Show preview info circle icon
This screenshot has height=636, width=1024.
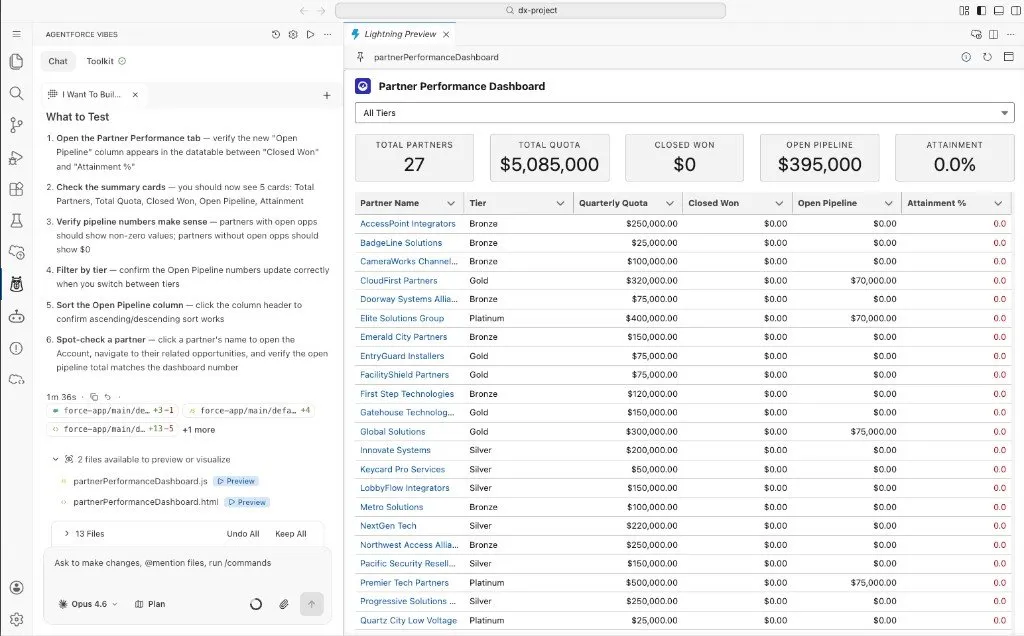pyautogui.click(x=966, y=57)
